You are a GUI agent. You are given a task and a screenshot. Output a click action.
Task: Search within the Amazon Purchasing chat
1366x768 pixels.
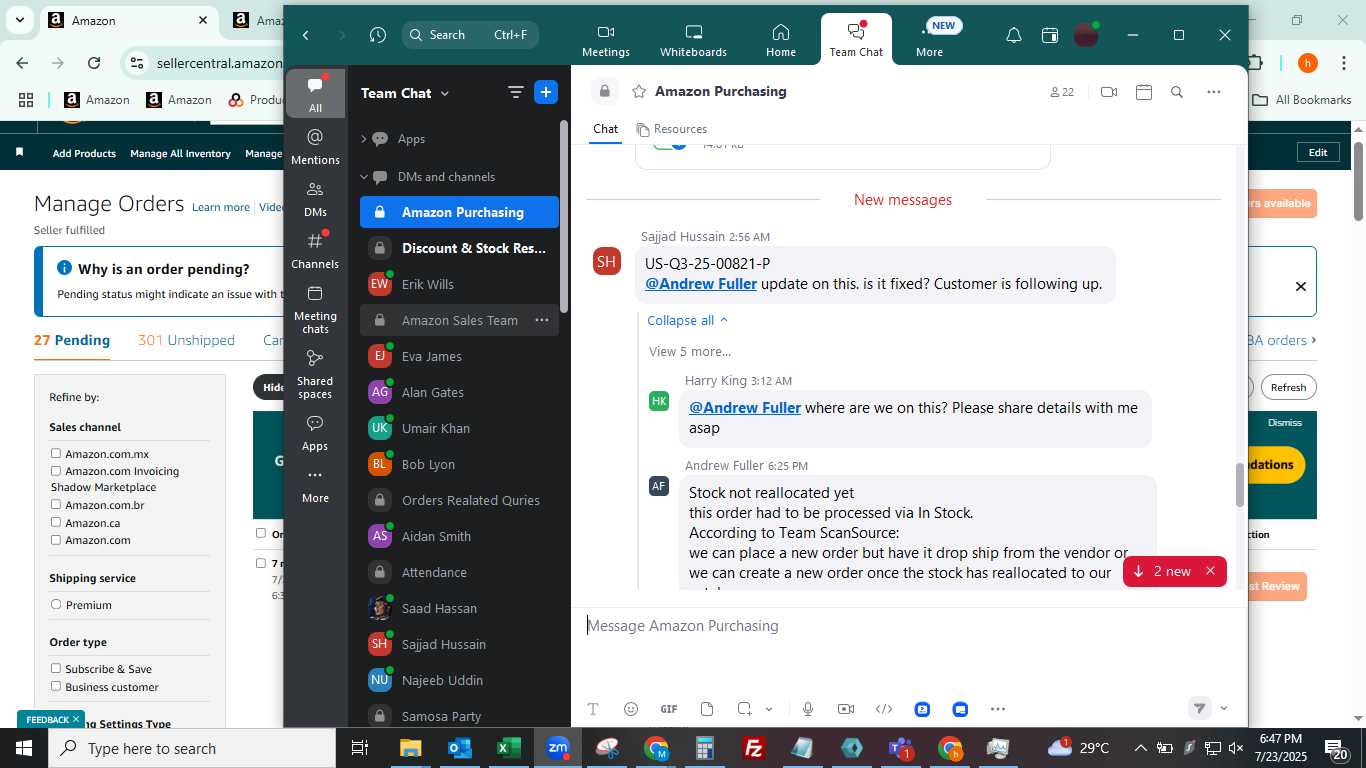pos(1177,92)
